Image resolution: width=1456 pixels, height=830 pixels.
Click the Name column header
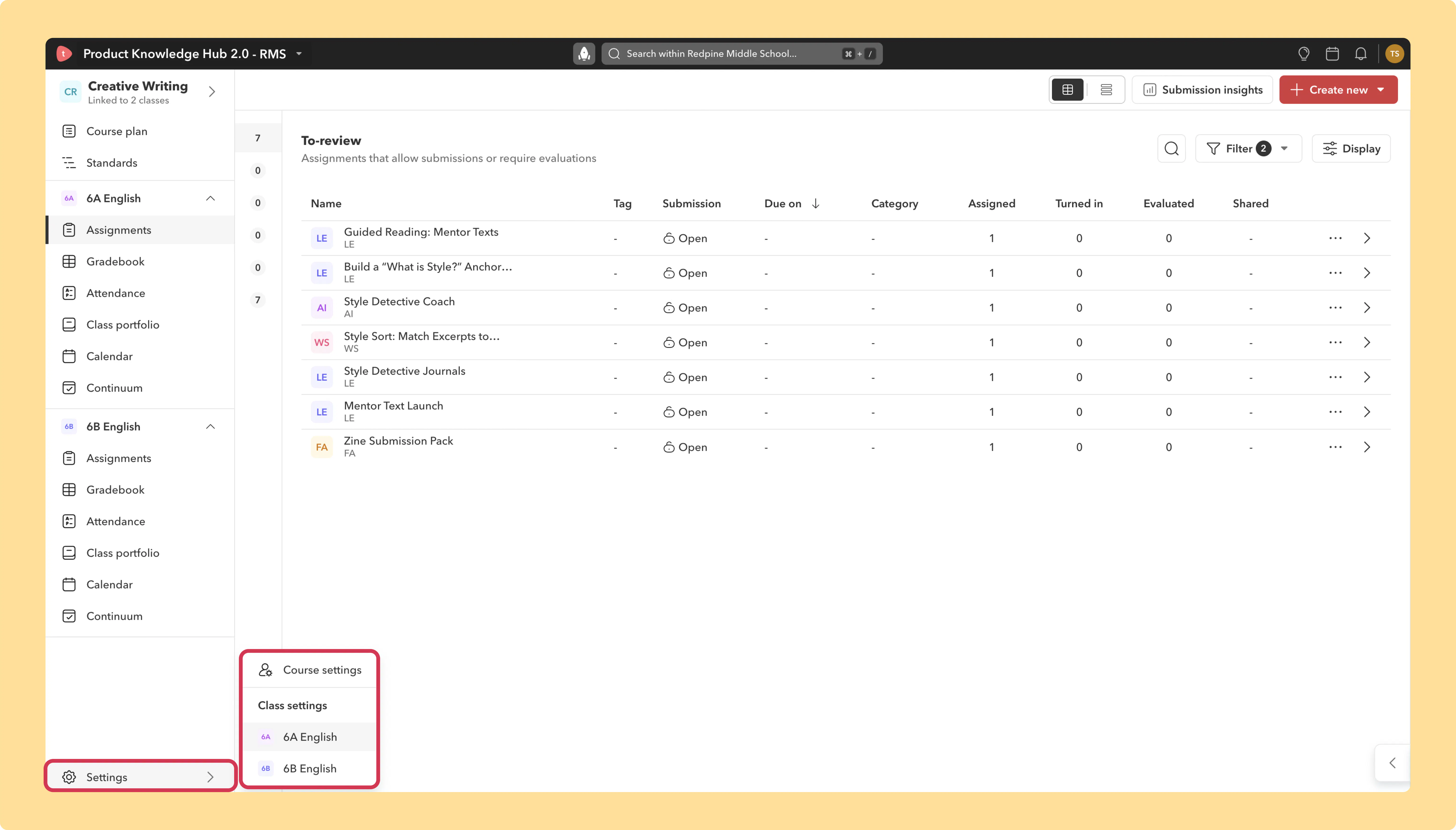pos(326,203)
